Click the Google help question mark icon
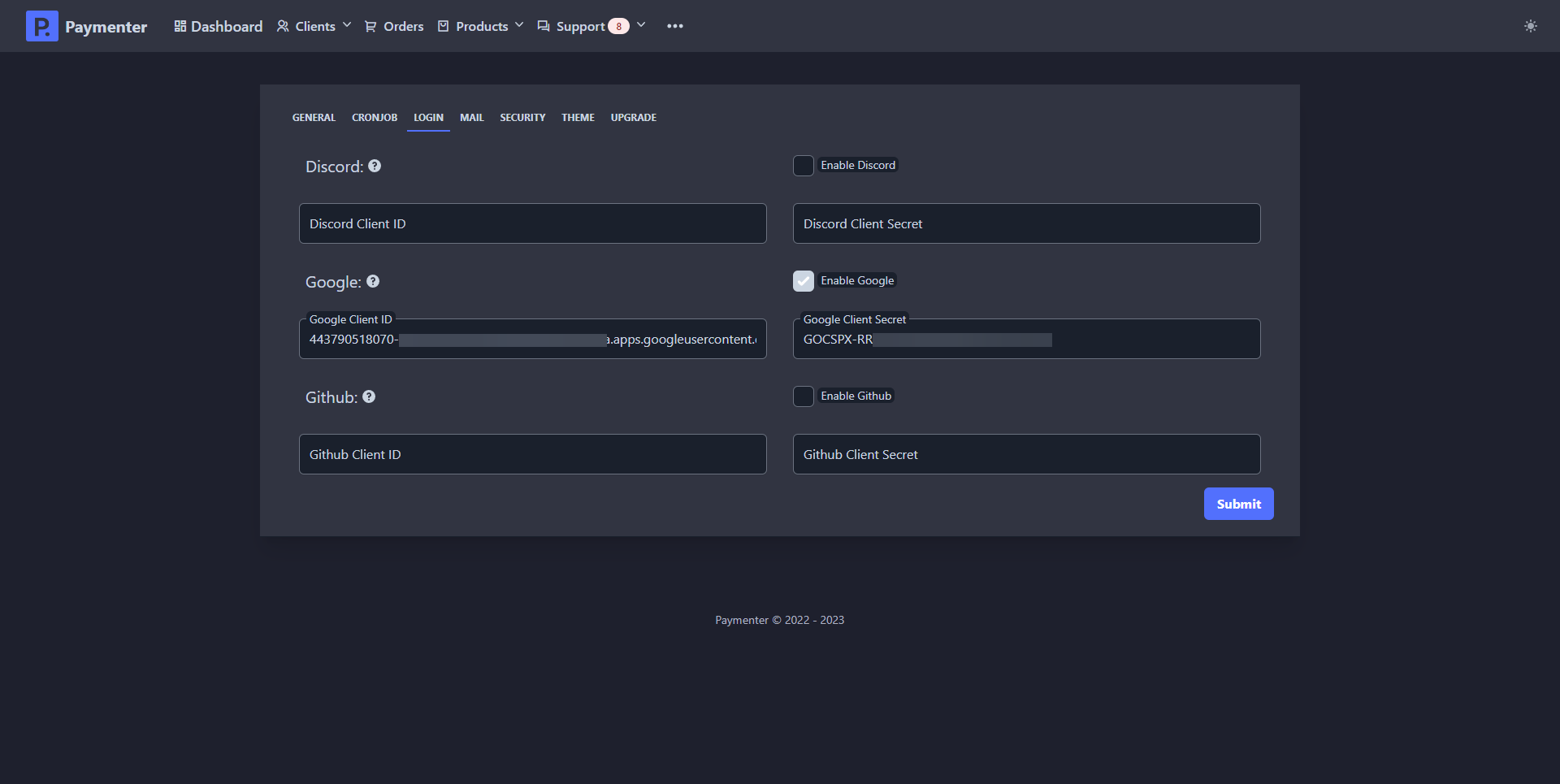The width and height of the screenshot is (1560, 784). point(373,281)
